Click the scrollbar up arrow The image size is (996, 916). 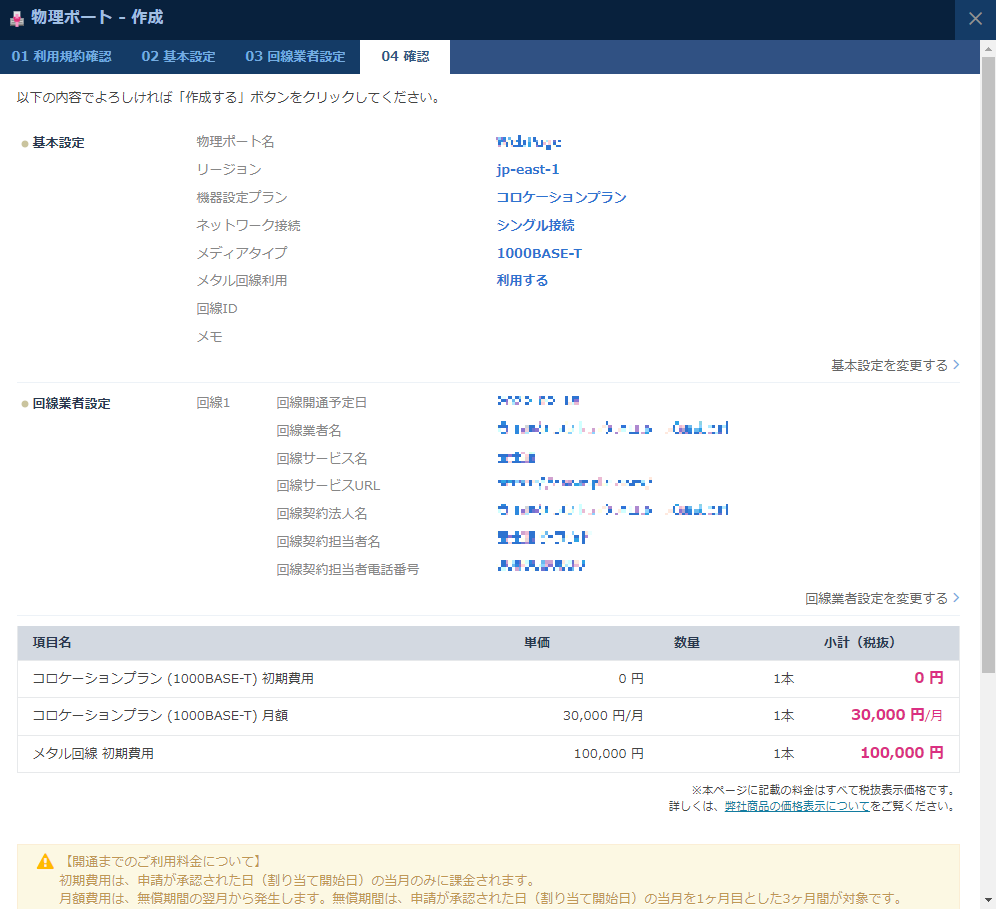(x=988, y=48)
